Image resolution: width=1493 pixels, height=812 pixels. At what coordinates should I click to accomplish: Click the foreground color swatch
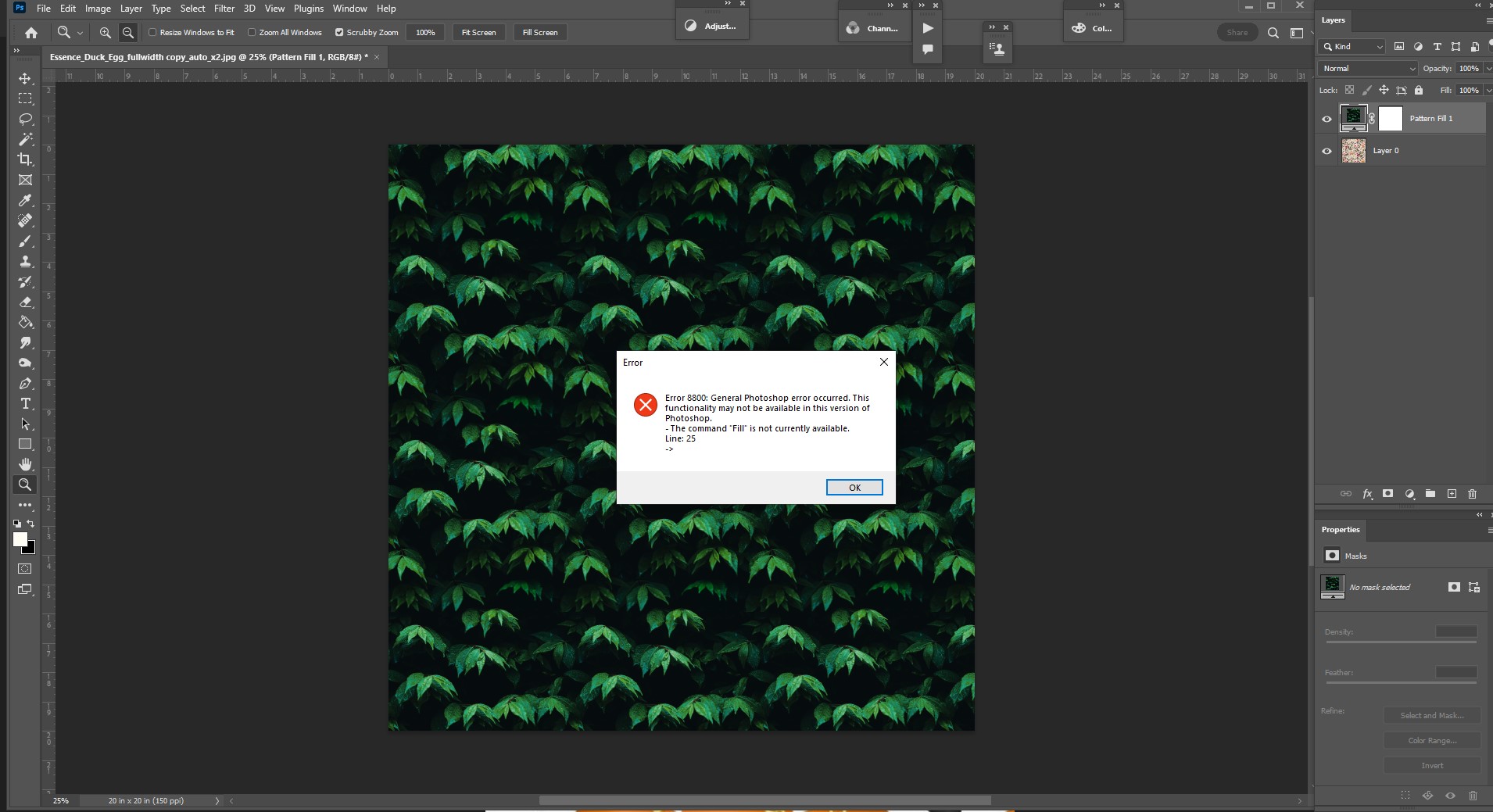pyautogui.click(x=21, y=541)
